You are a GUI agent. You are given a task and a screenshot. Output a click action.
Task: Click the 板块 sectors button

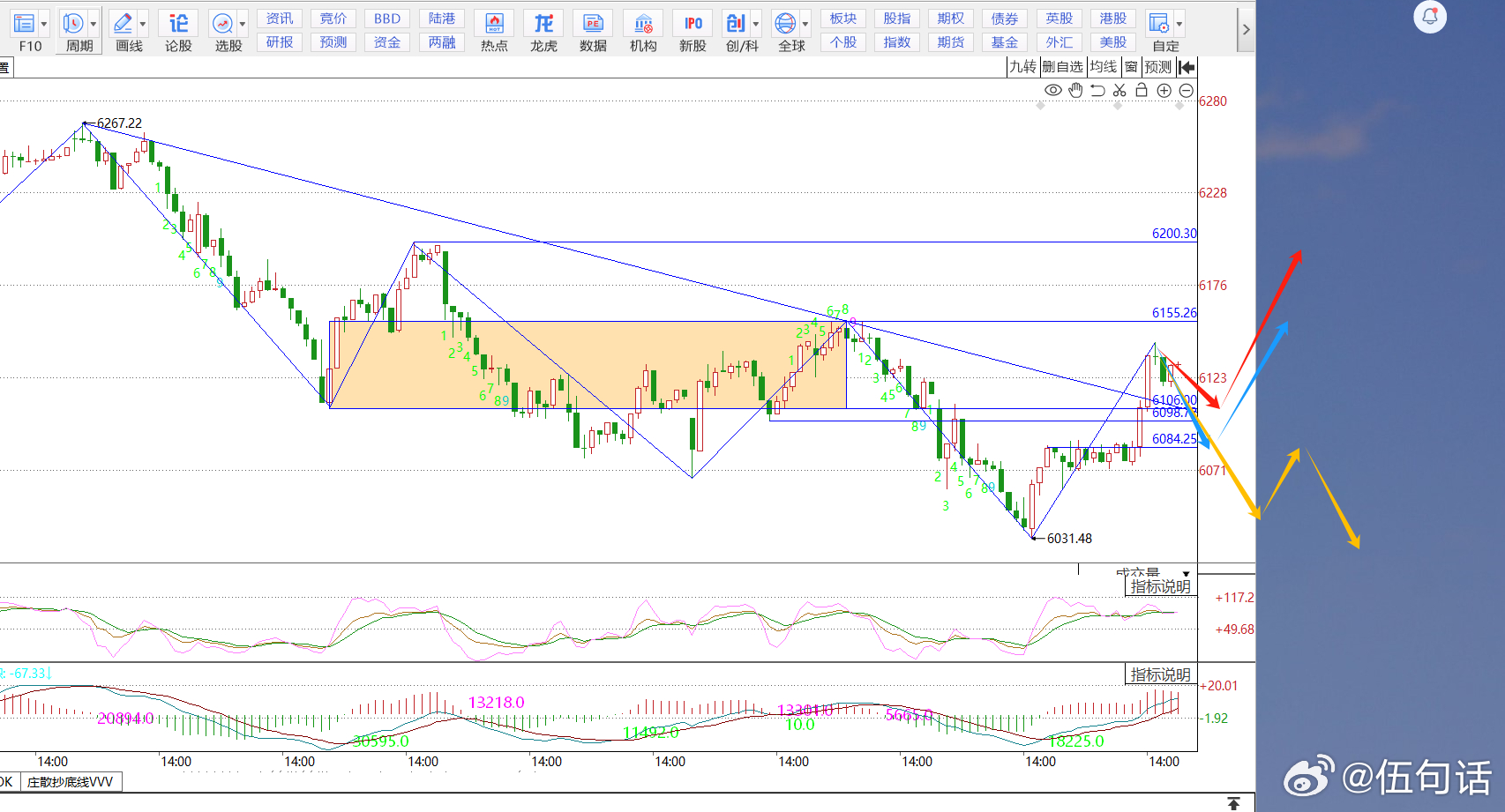click(x=843, y=19)
